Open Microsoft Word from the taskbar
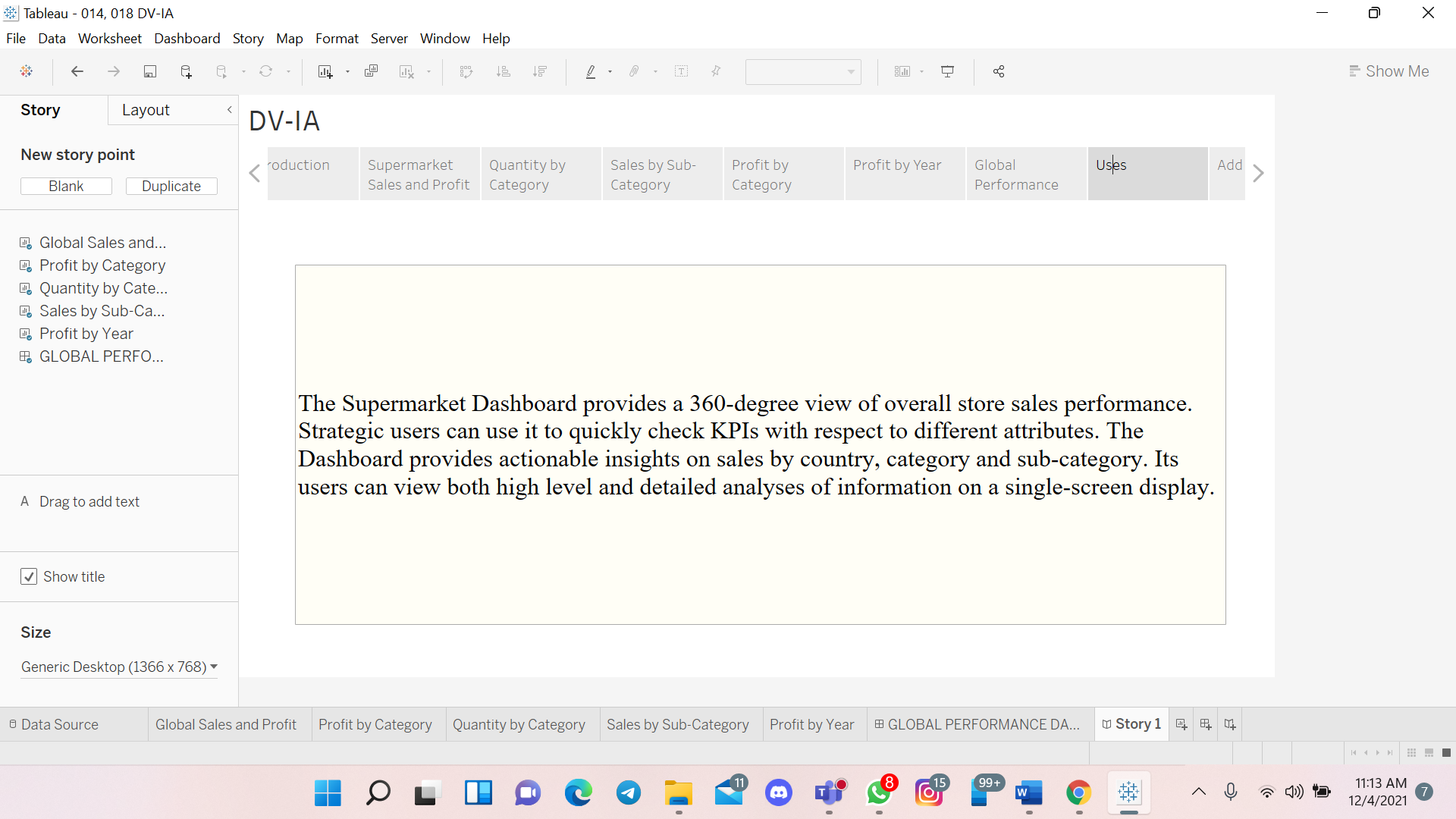Viewport: 1456px width, 819px height. [x=1029, y=793]
